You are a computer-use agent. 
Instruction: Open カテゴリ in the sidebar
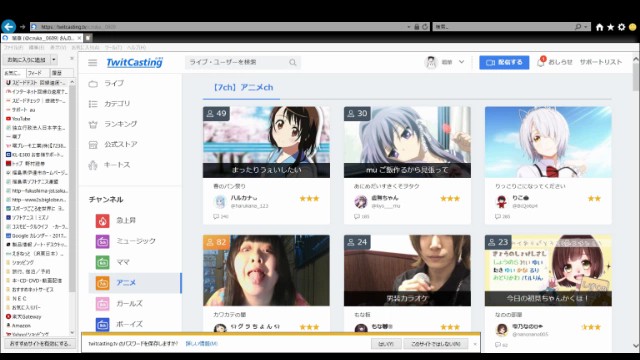pyautogui.click(x=117, y=104)
